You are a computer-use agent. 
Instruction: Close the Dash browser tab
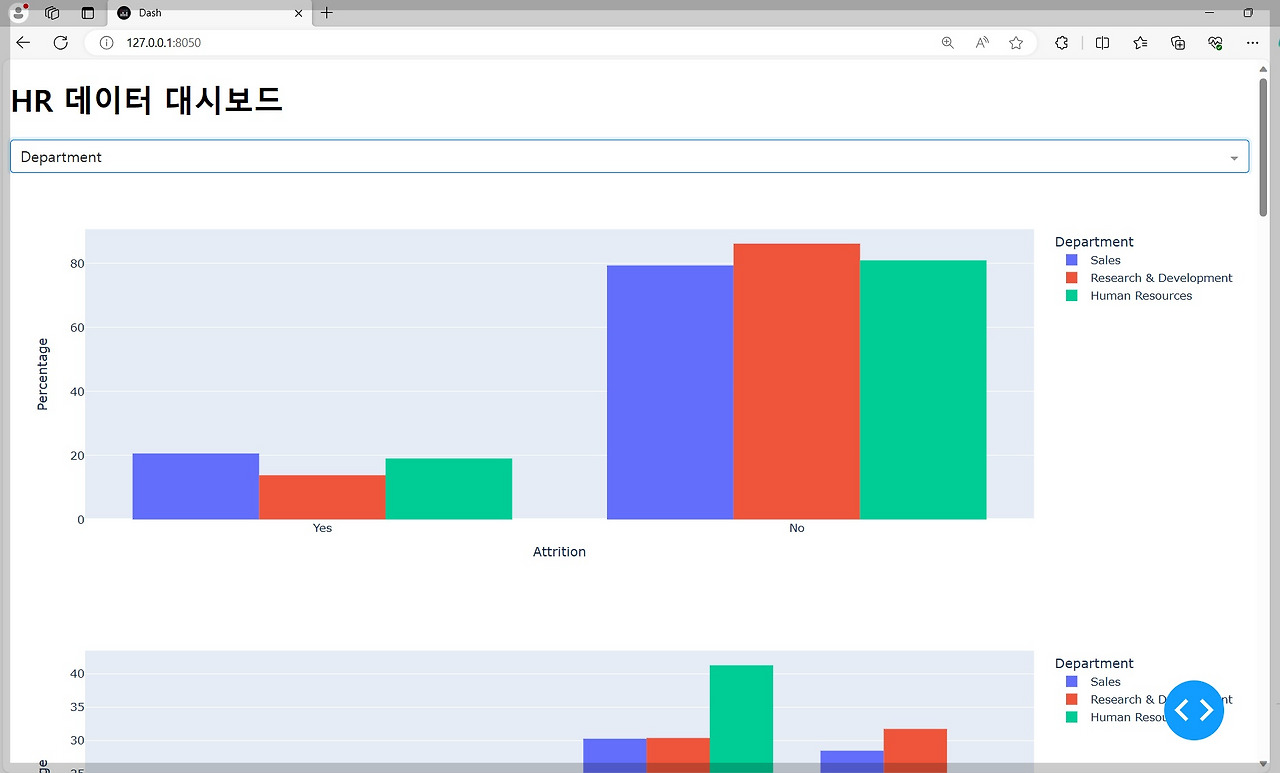coord(298,13)
